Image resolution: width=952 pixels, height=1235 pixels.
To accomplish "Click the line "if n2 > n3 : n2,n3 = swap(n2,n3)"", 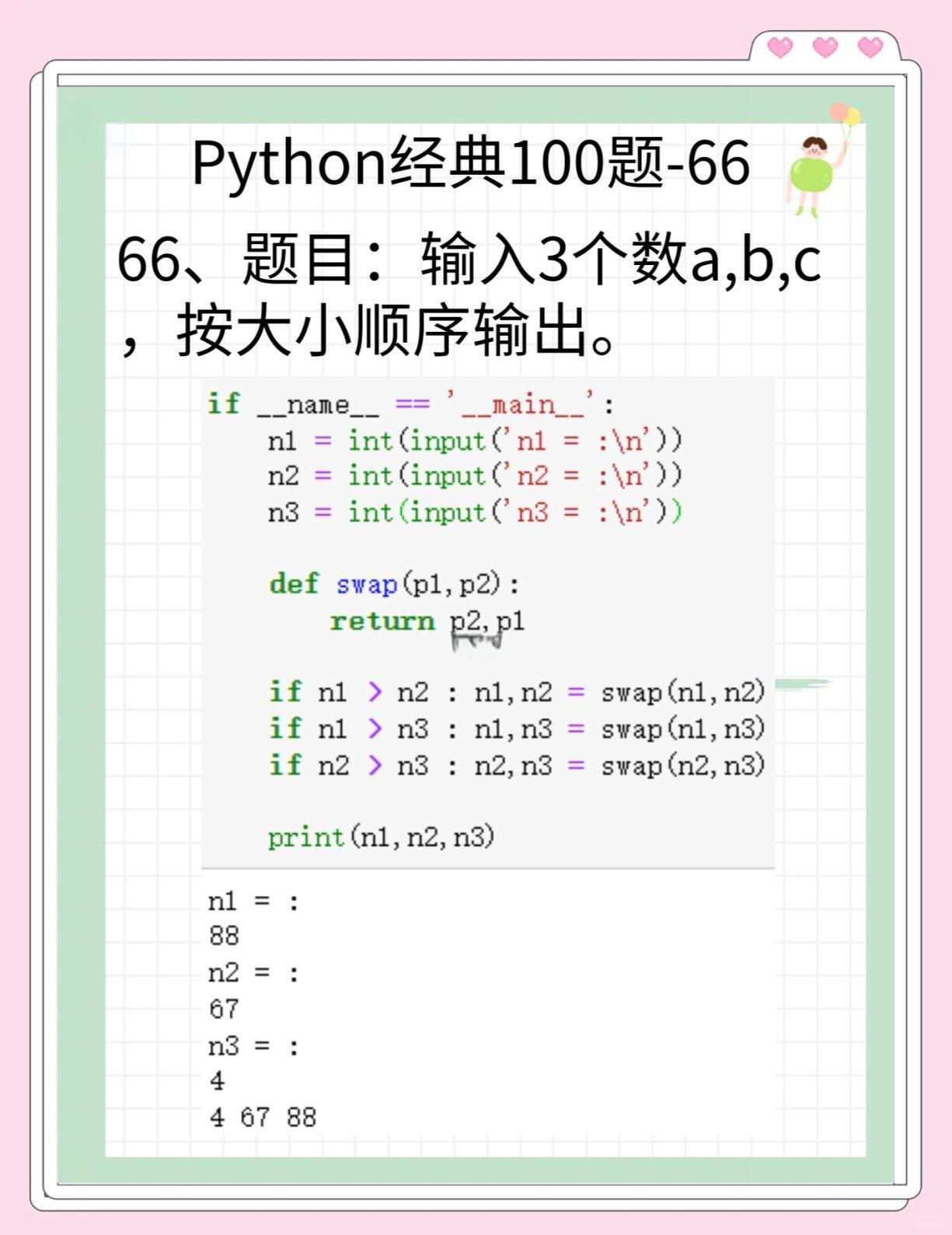I will 517,766.
